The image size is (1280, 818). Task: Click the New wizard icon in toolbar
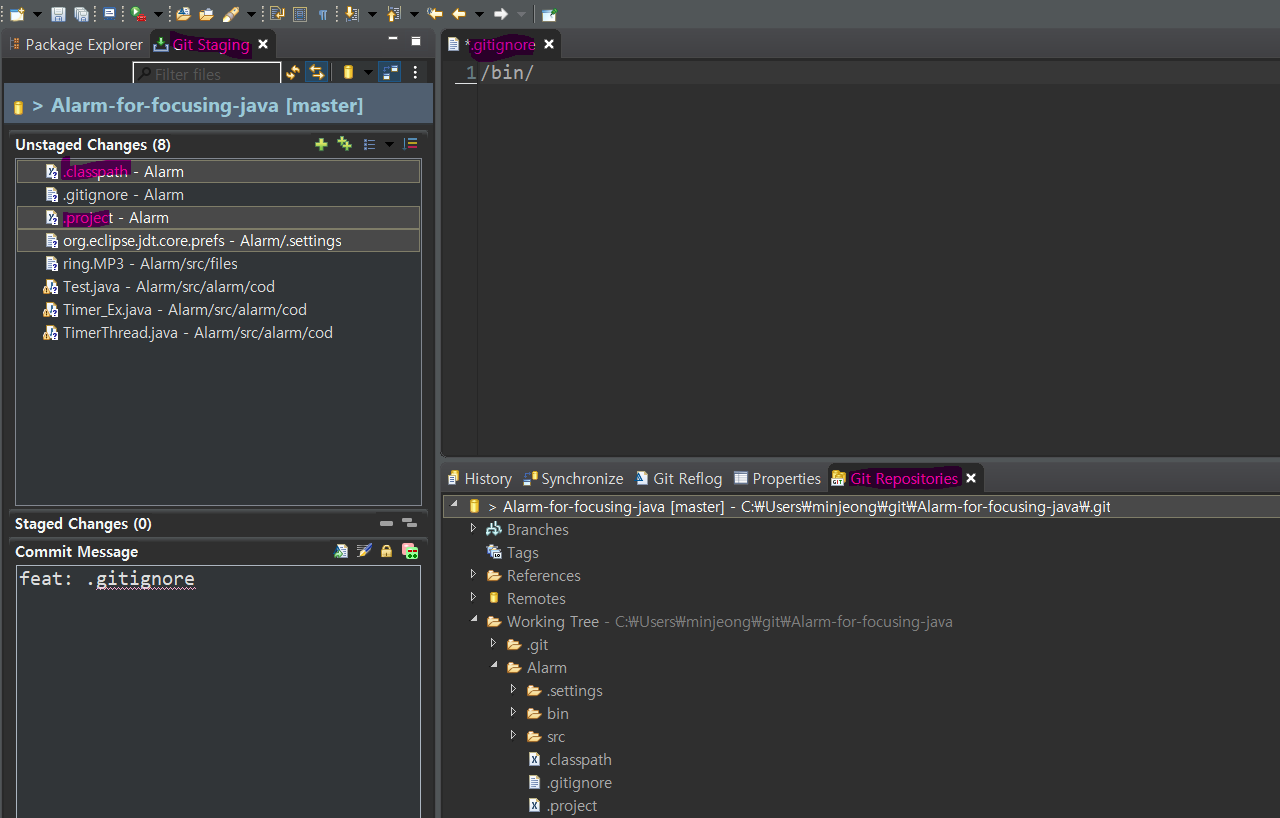click(17, 14)
